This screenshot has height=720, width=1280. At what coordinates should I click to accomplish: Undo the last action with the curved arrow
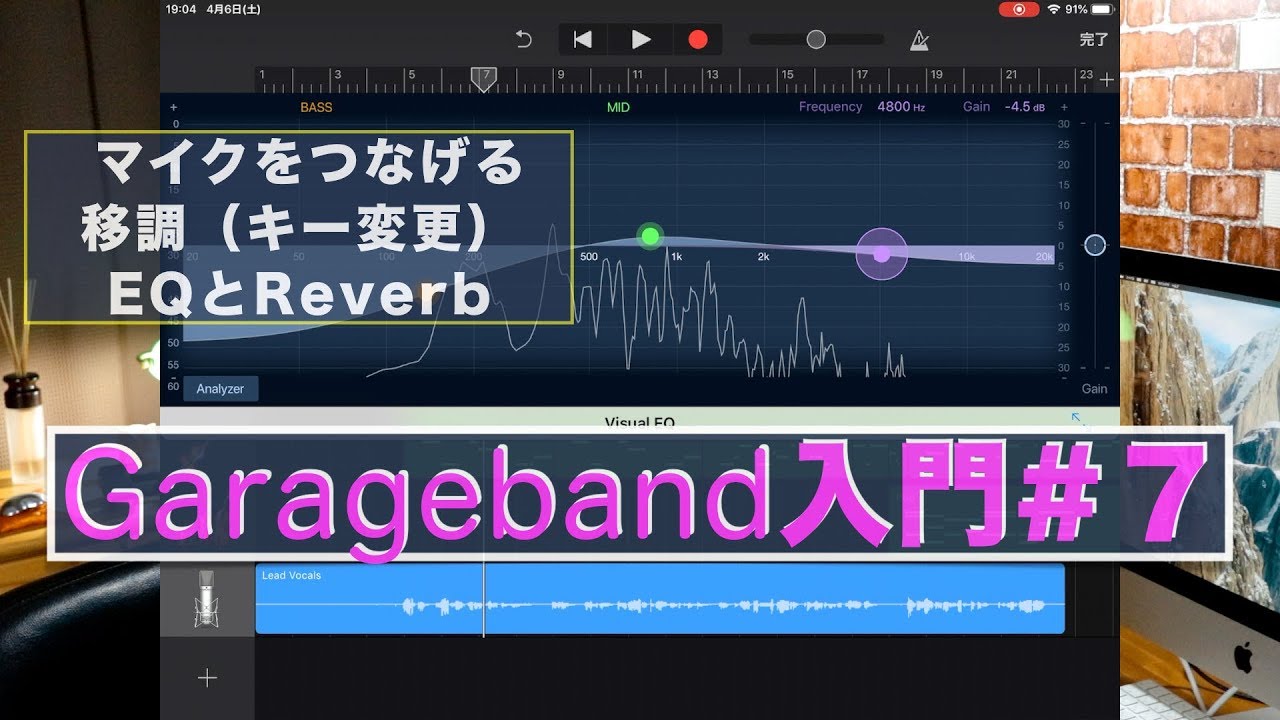523,40
